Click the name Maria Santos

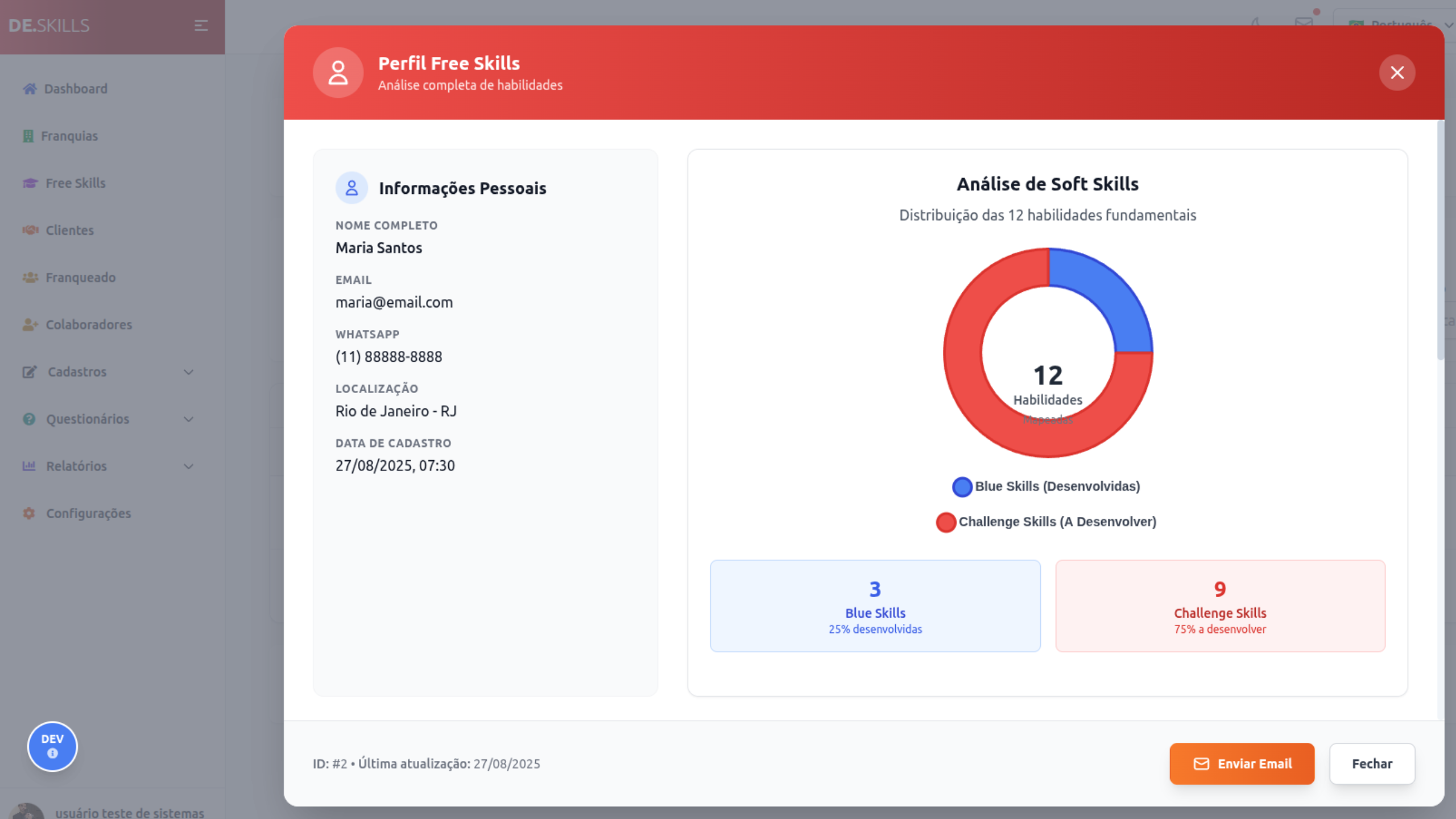379,248
